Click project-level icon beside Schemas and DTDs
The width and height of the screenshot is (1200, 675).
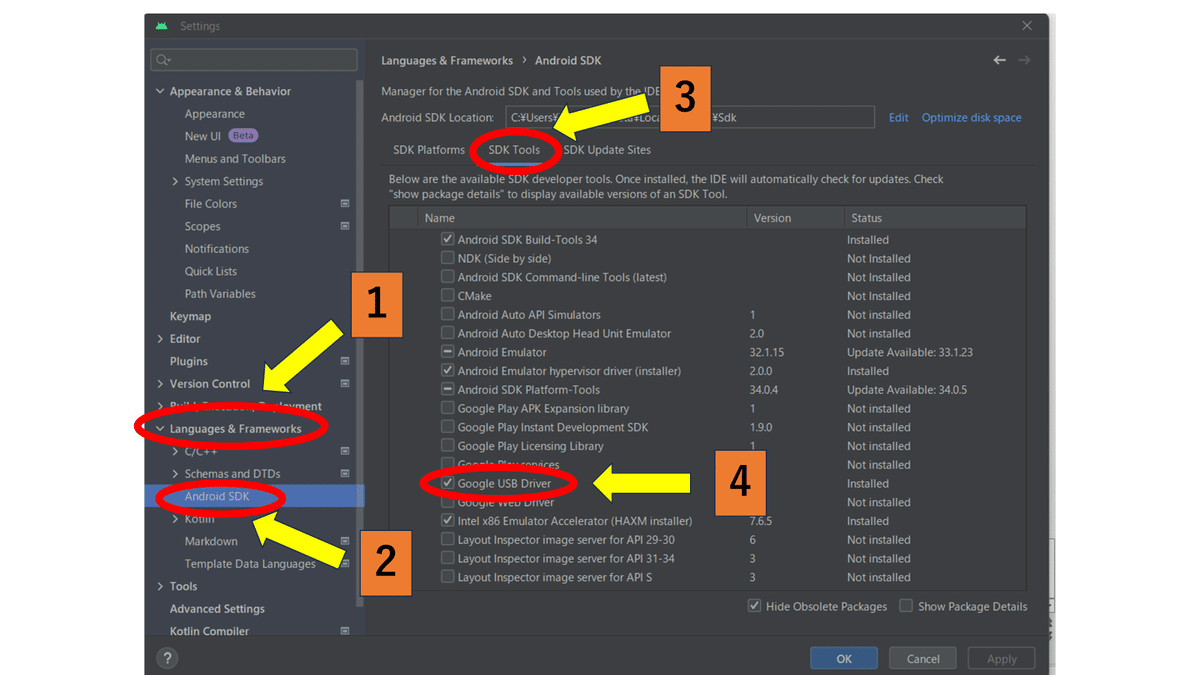click(x=345, y=474)
